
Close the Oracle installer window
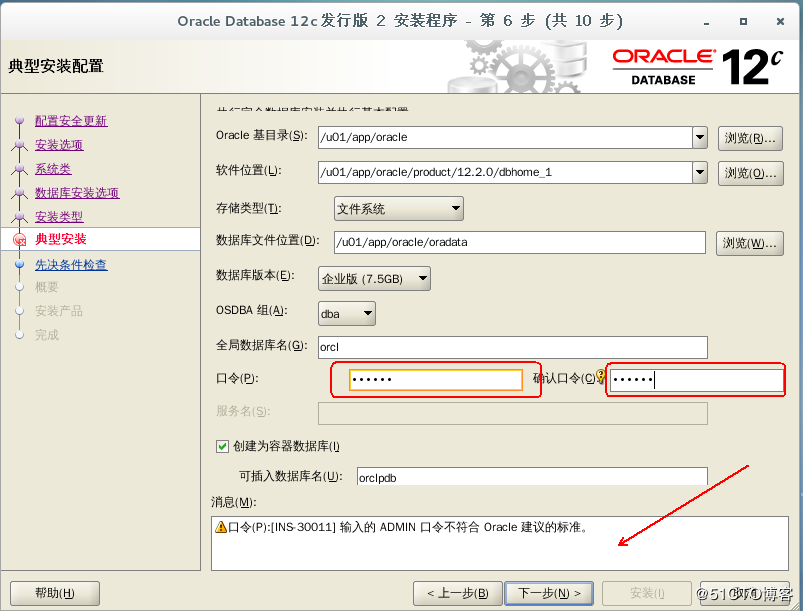click(x=780, y=22)
